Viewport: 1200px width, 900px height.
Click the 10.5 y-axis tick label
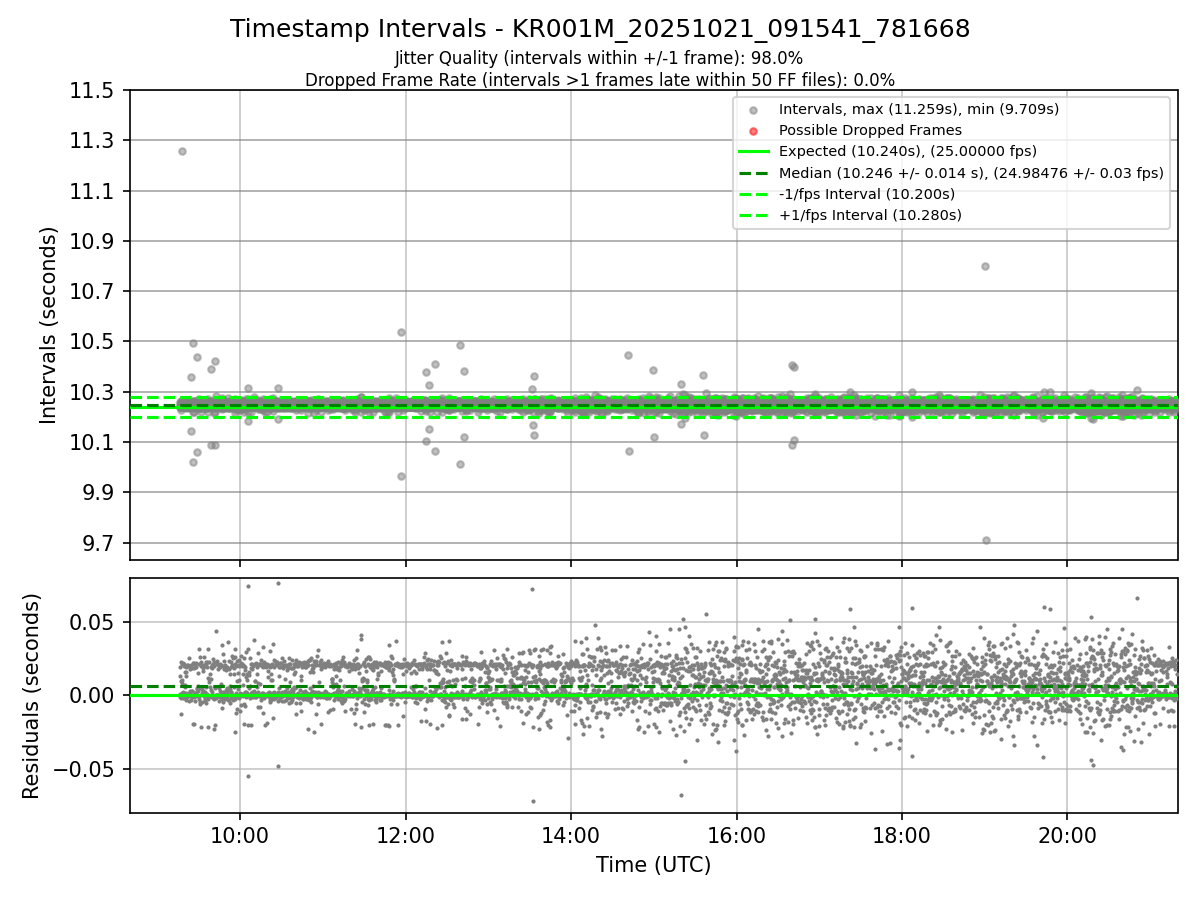coord(94,342)
